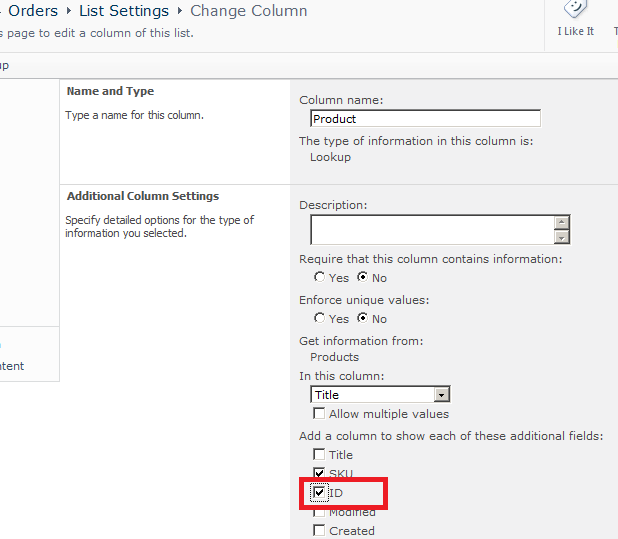Select Yes for require column information
Screen dimensions: 618x539
coord(320,277)
